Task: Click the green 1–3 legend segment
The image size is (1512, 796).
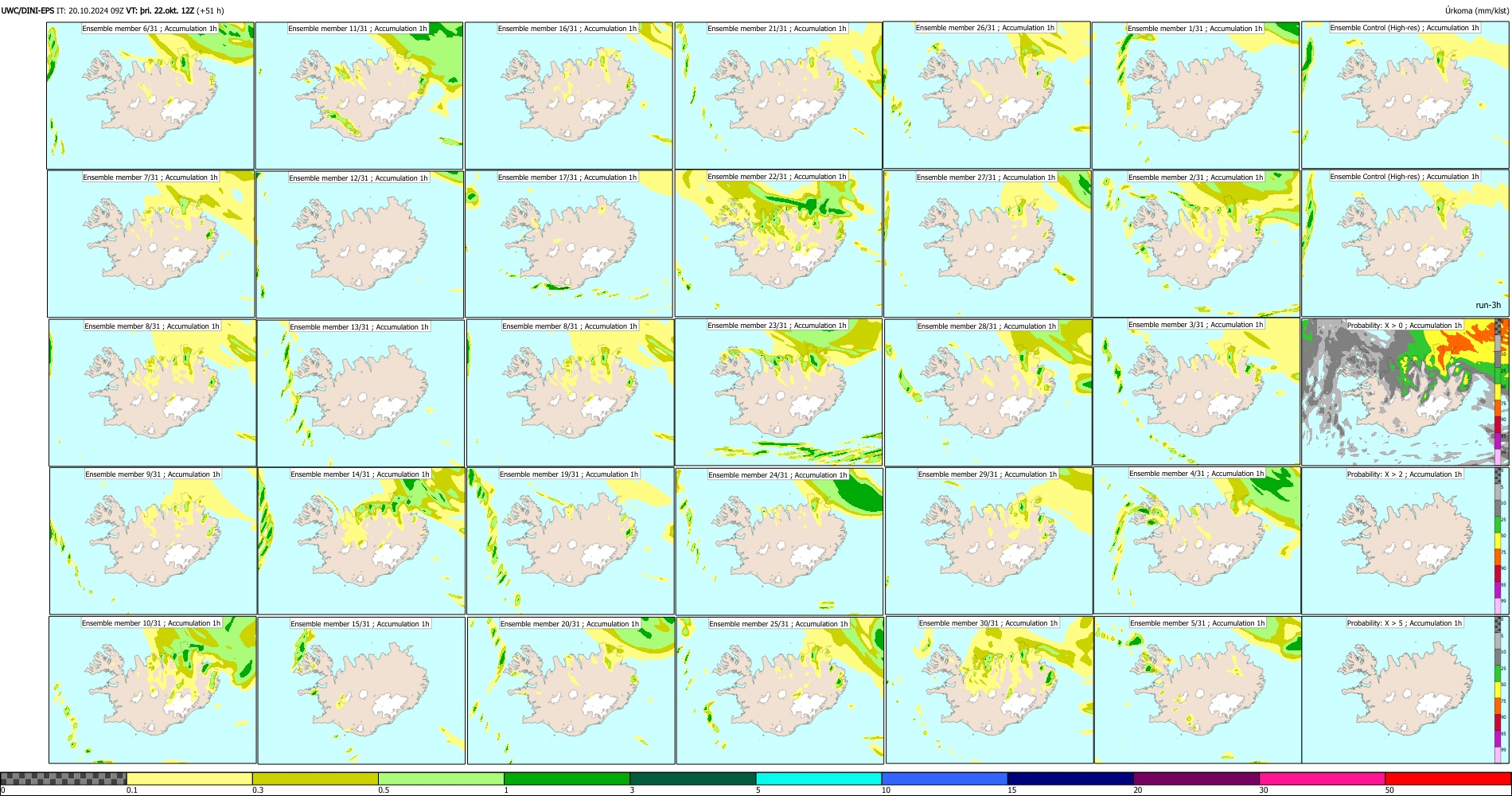Action: click(567, 778)
